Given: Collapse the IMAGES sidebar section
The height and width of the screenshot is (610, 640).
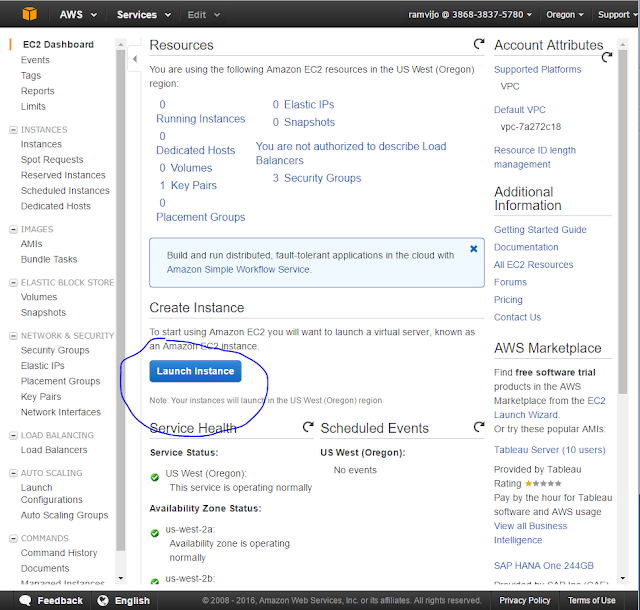Looking at the screenshot, I should 13,229.
